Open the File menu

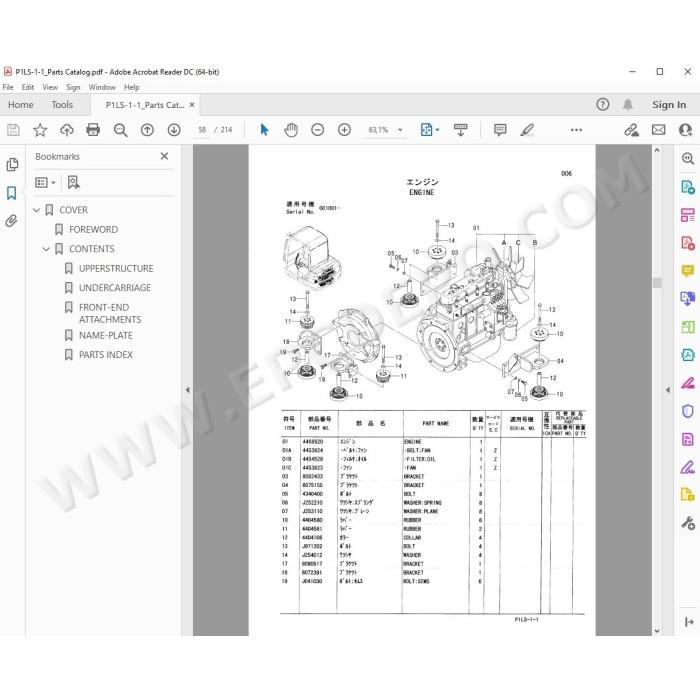point(8,87)
